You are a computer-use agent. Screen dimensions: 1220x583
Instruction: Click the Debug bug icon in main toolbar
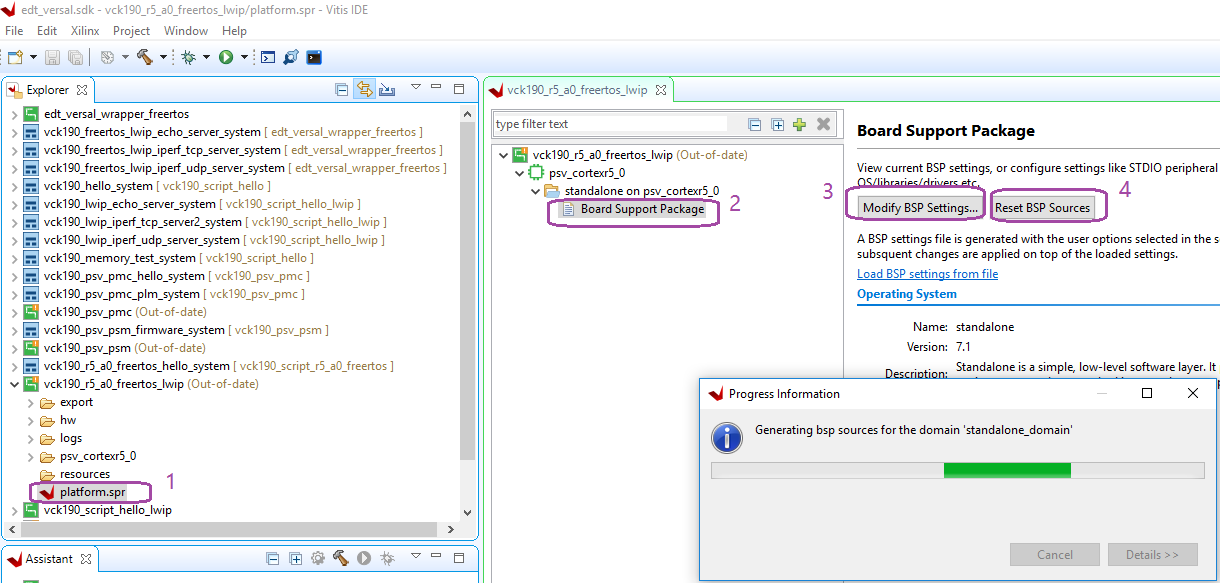click(188, 58)
